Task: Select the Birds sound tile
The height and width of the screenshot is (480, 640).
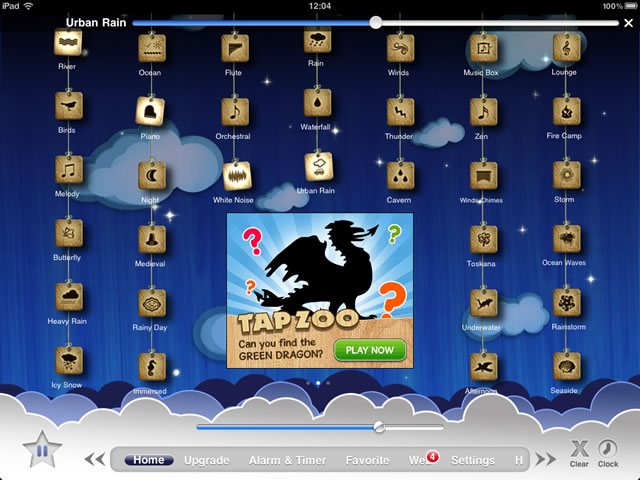Action: (69, 106)
